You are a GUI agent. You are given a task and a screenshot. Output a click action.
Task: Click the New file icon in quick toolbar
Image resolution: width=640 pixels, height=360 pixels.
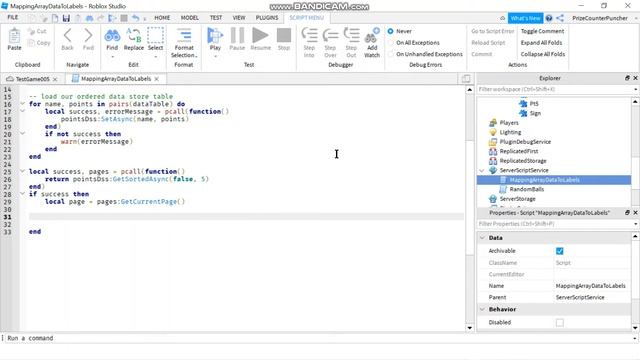click(x=55, y=18)
